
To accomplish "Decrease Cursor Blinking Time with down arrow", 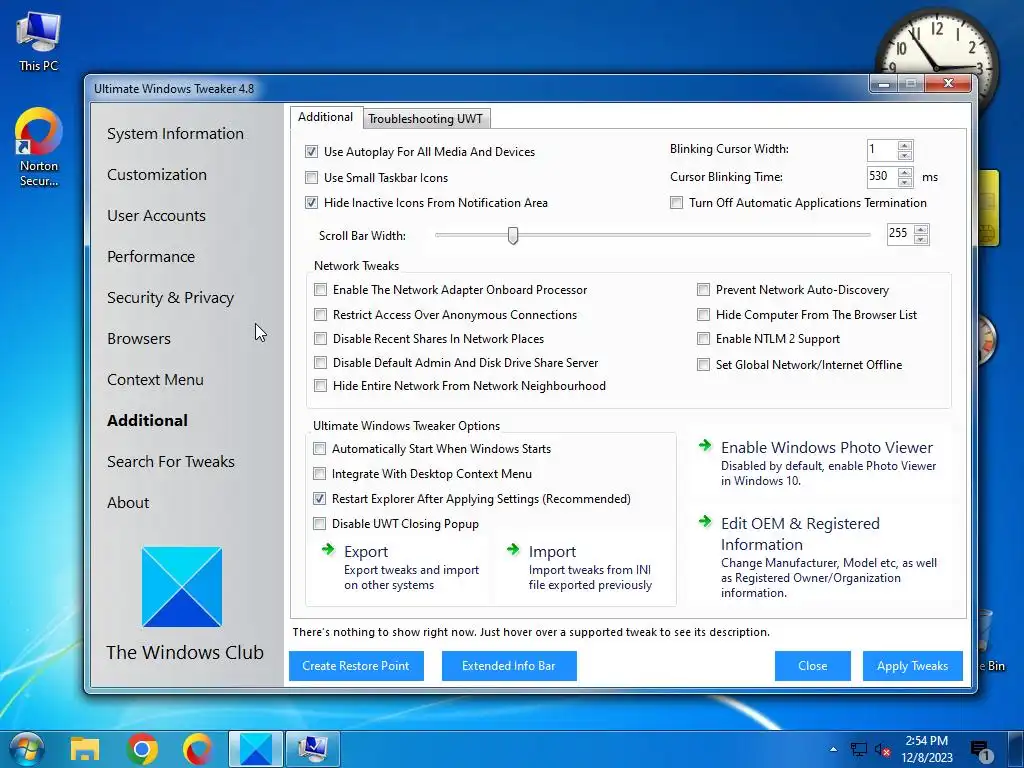I will [904, 182].
